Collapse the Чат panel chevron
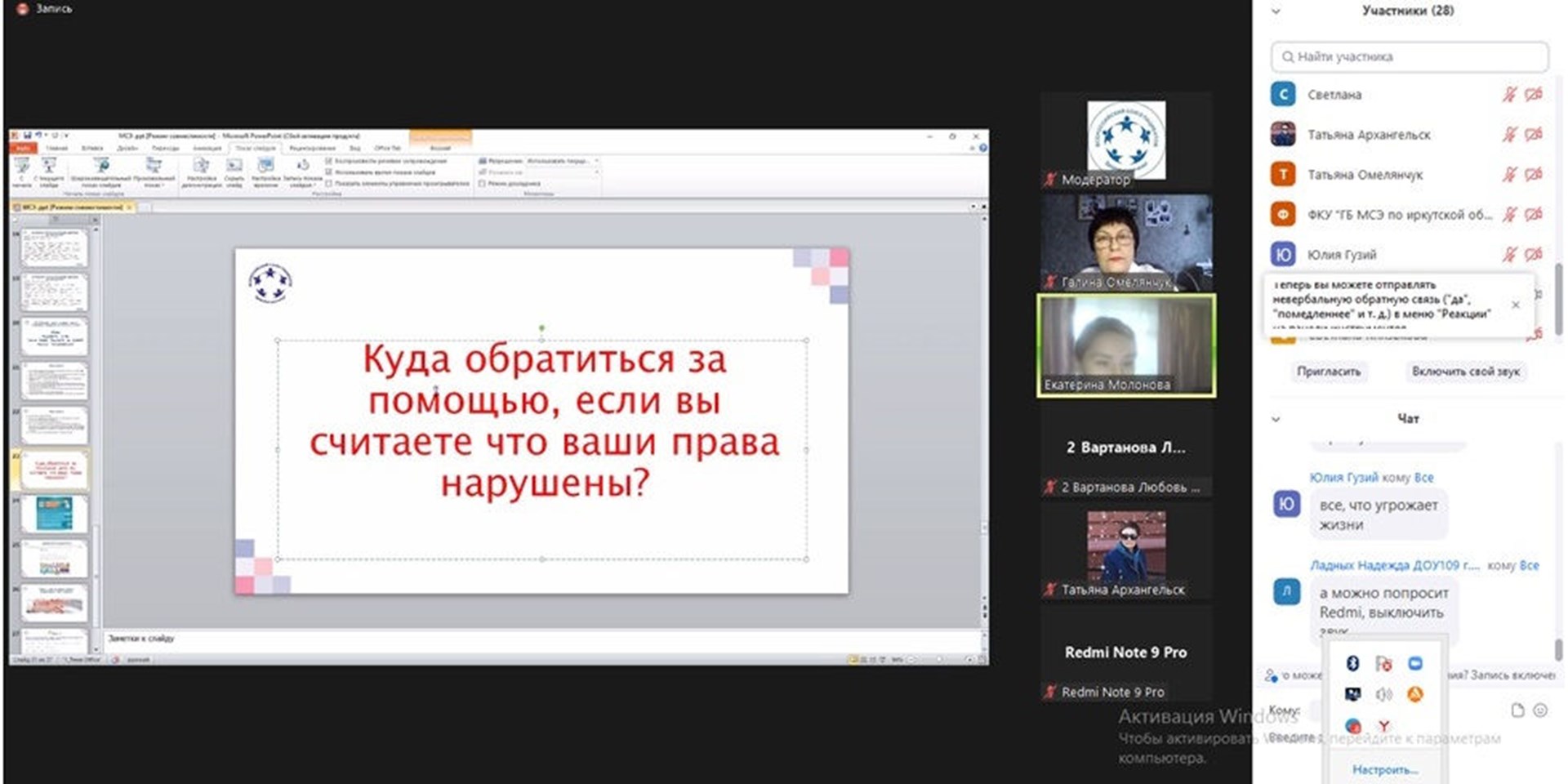The height and width of the screenshot is (784, 1568). click(1276, 419)
